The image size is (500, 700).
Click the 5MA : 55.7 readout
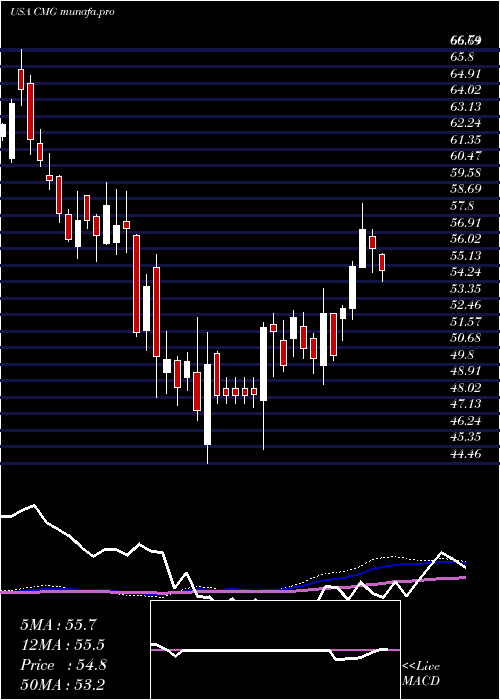click(58, 625)
